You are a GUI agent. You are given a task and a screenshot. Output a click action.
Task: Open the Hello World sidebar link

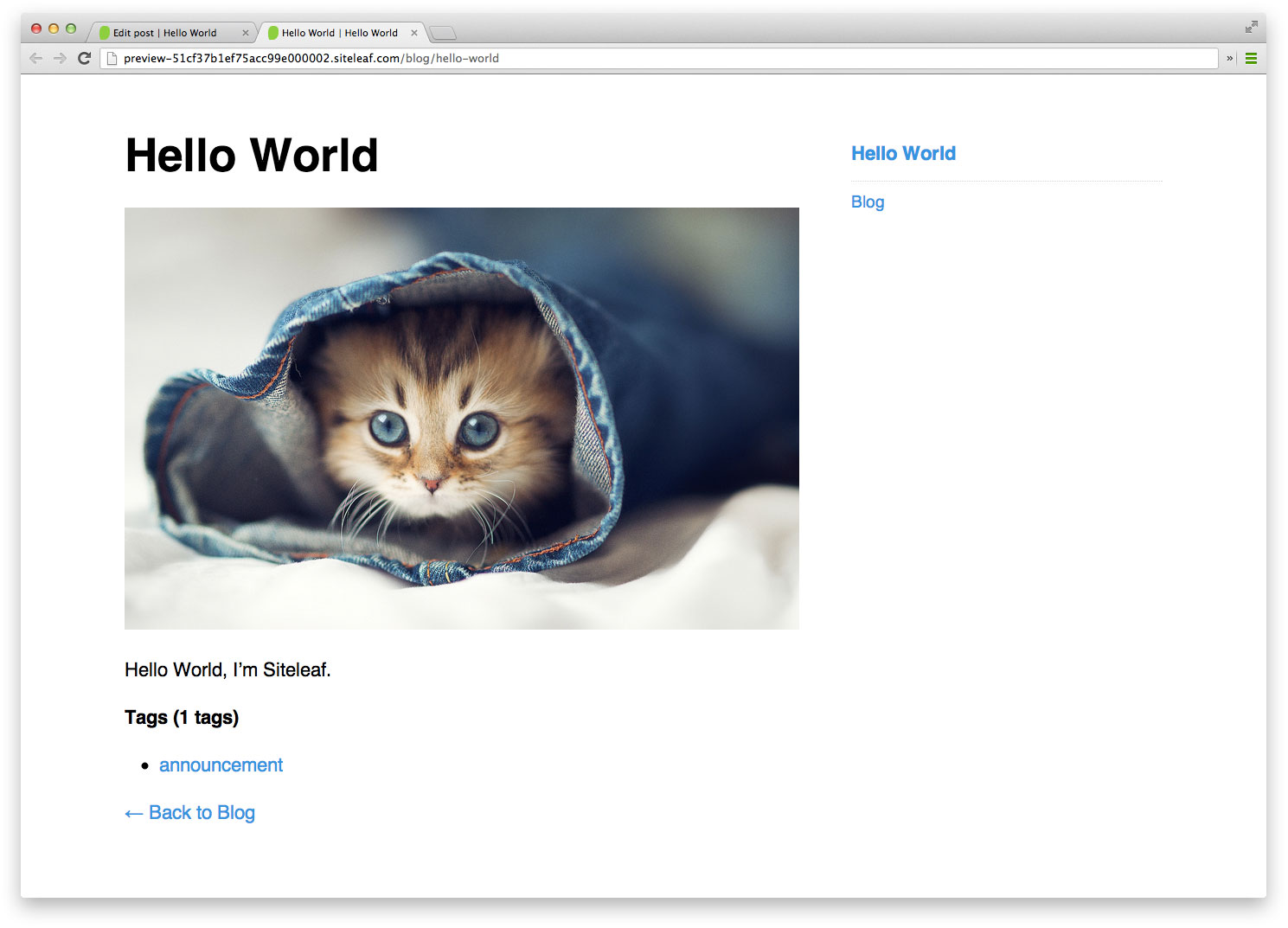point(903,153)
